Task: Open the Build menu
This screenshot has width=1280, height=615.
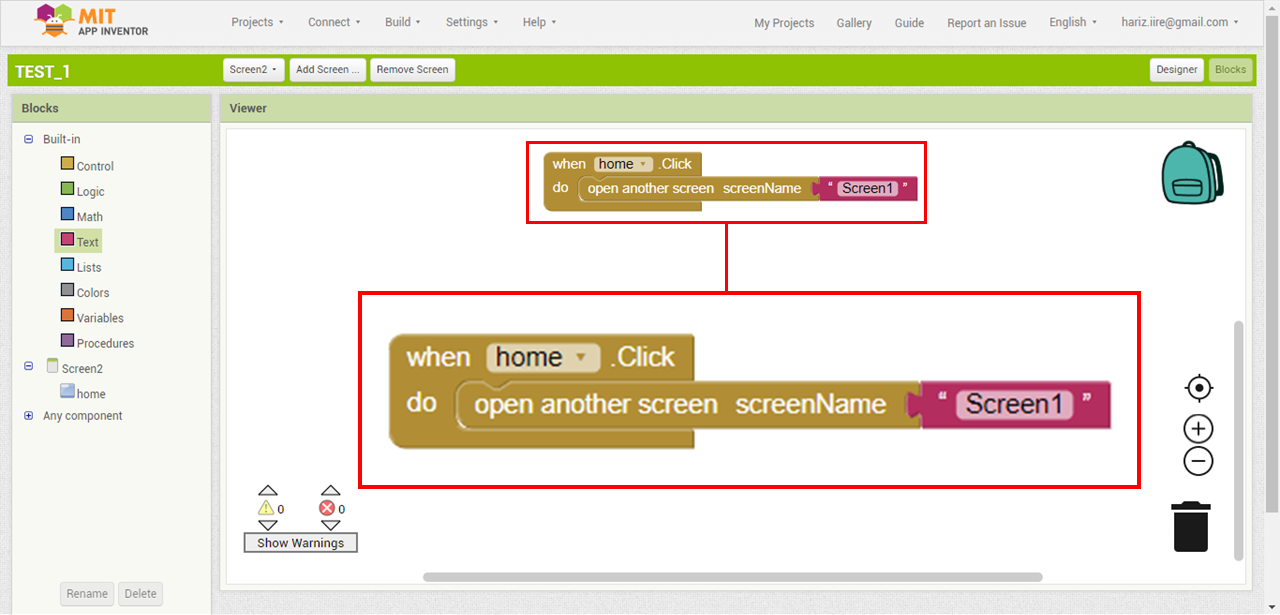Action: (x=402, y=22)
